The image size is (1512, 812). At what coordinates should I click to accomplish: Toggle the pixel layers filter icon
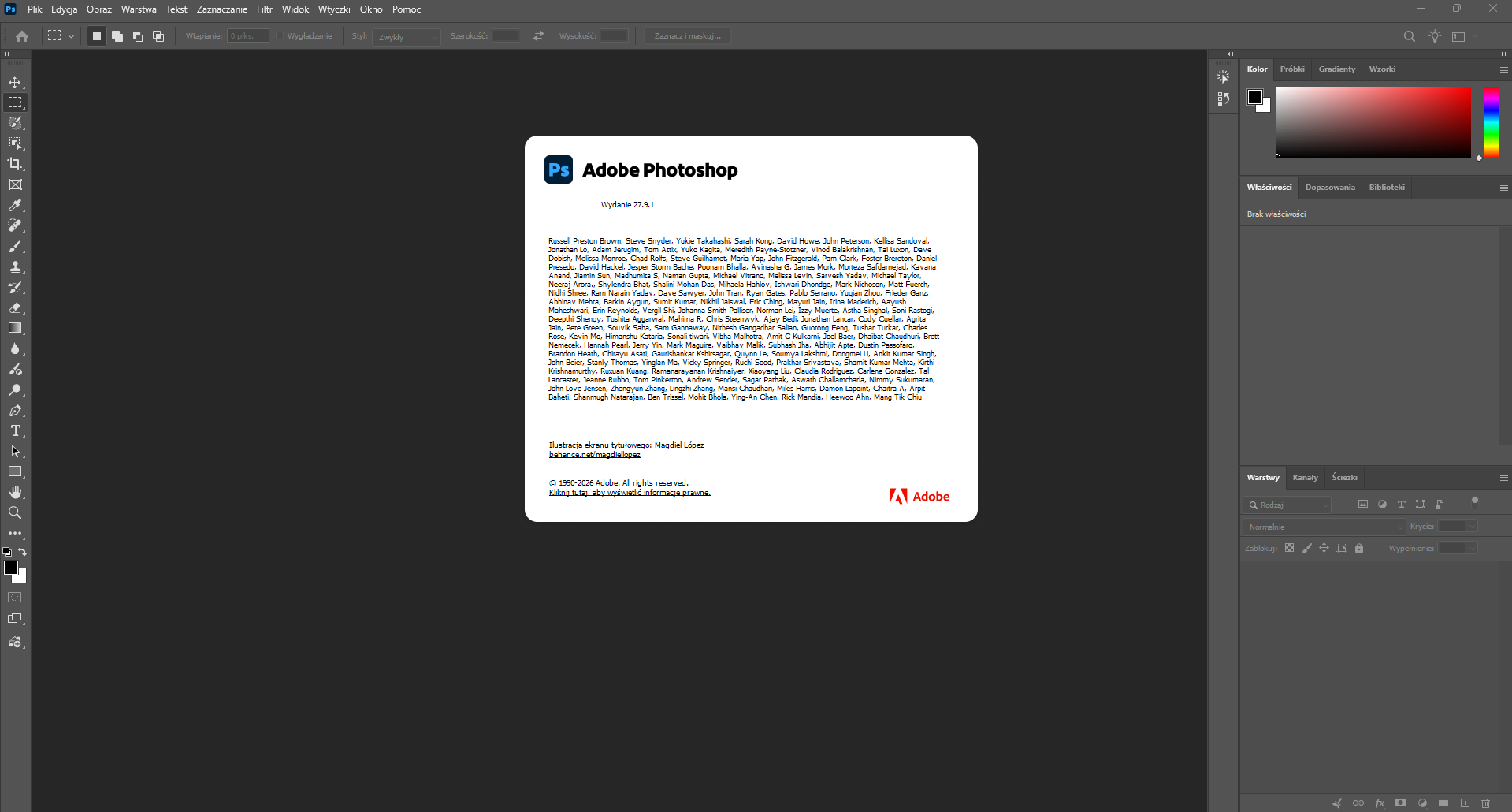click(x=1363, y=505)
